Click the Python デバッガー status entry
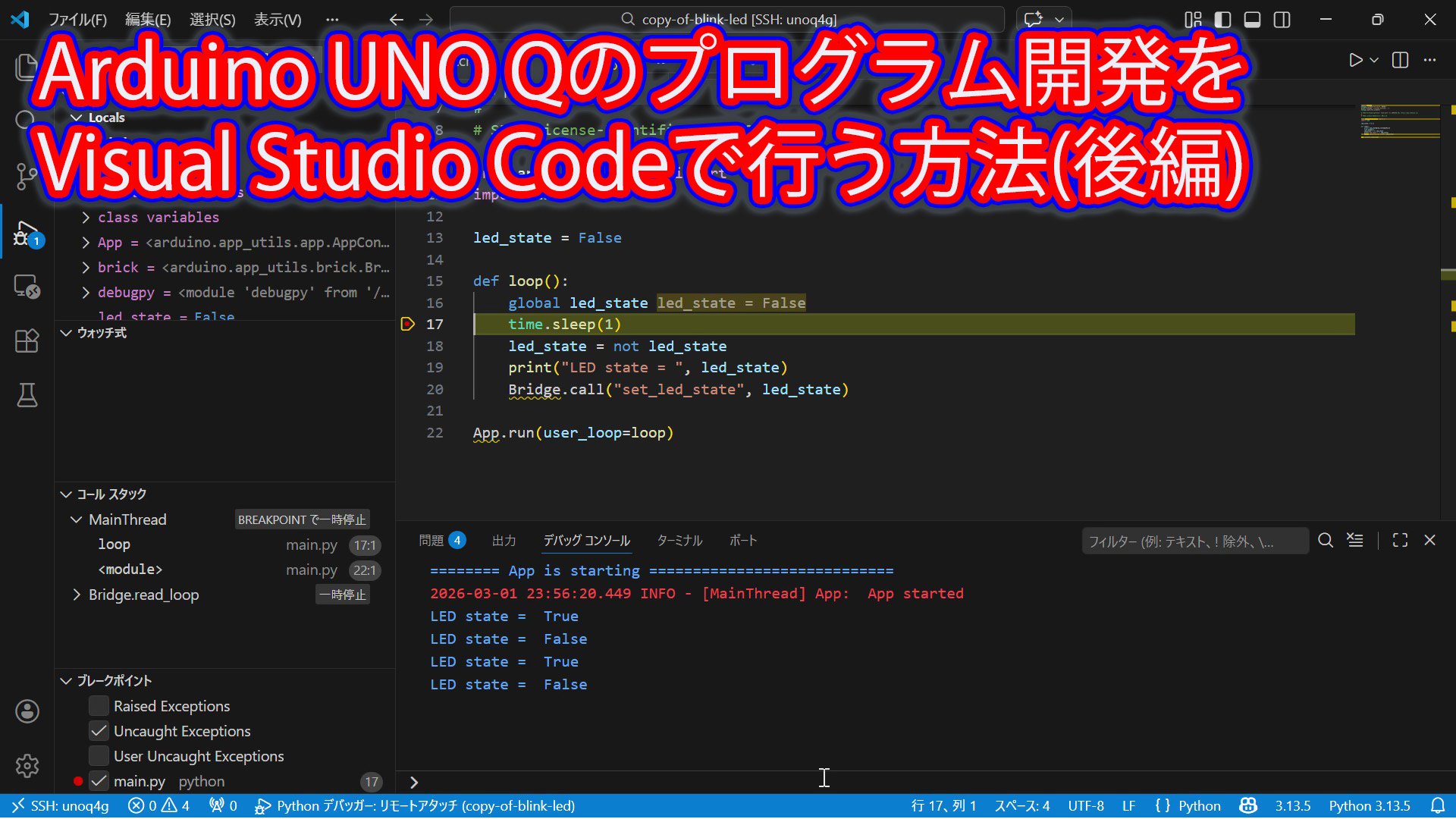Viewport: 1456px width, 819px height. click(x=415, y=805)
